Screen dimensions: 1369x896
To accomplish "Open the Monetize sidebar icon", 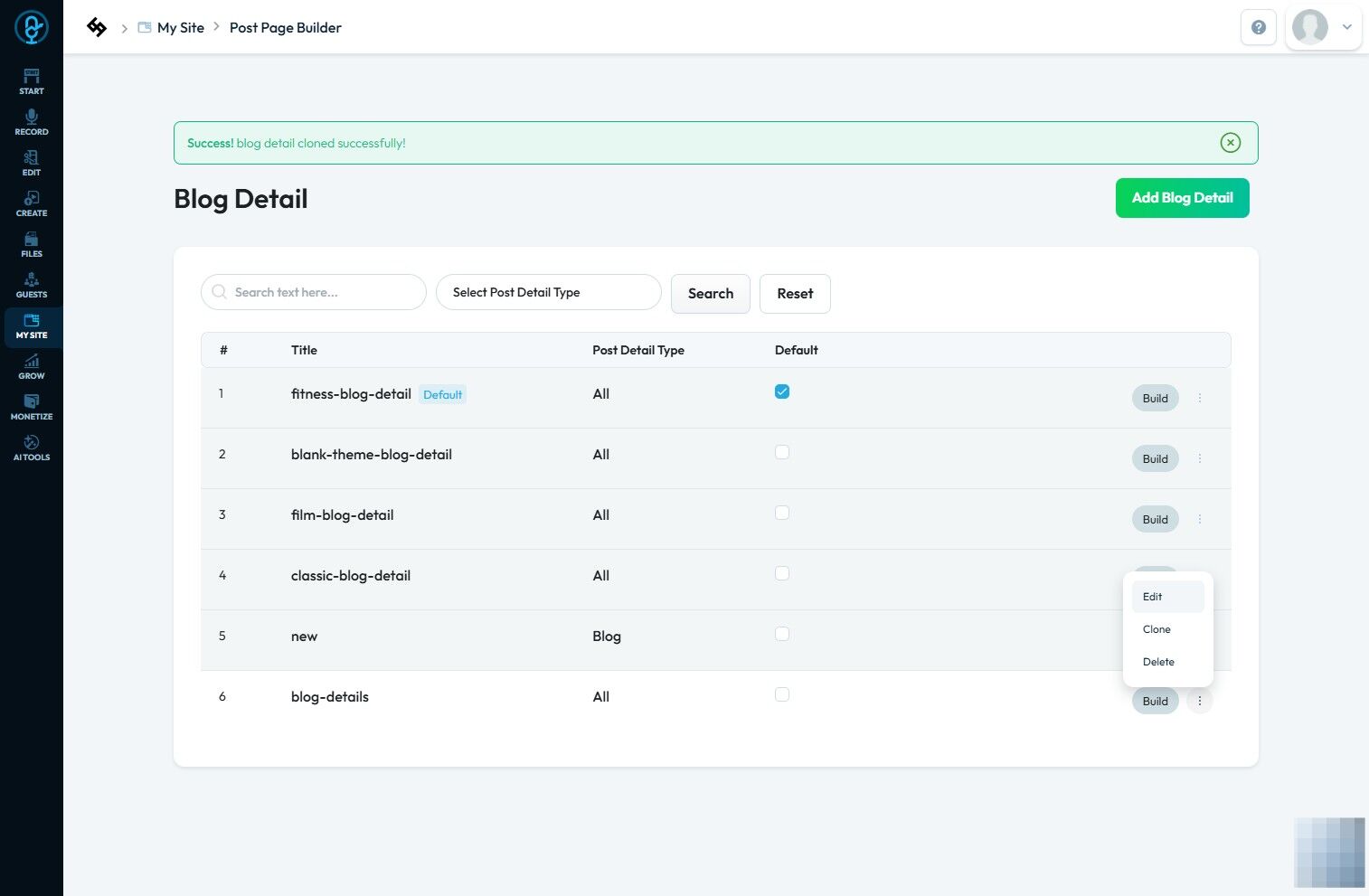I will coord(32,407).
